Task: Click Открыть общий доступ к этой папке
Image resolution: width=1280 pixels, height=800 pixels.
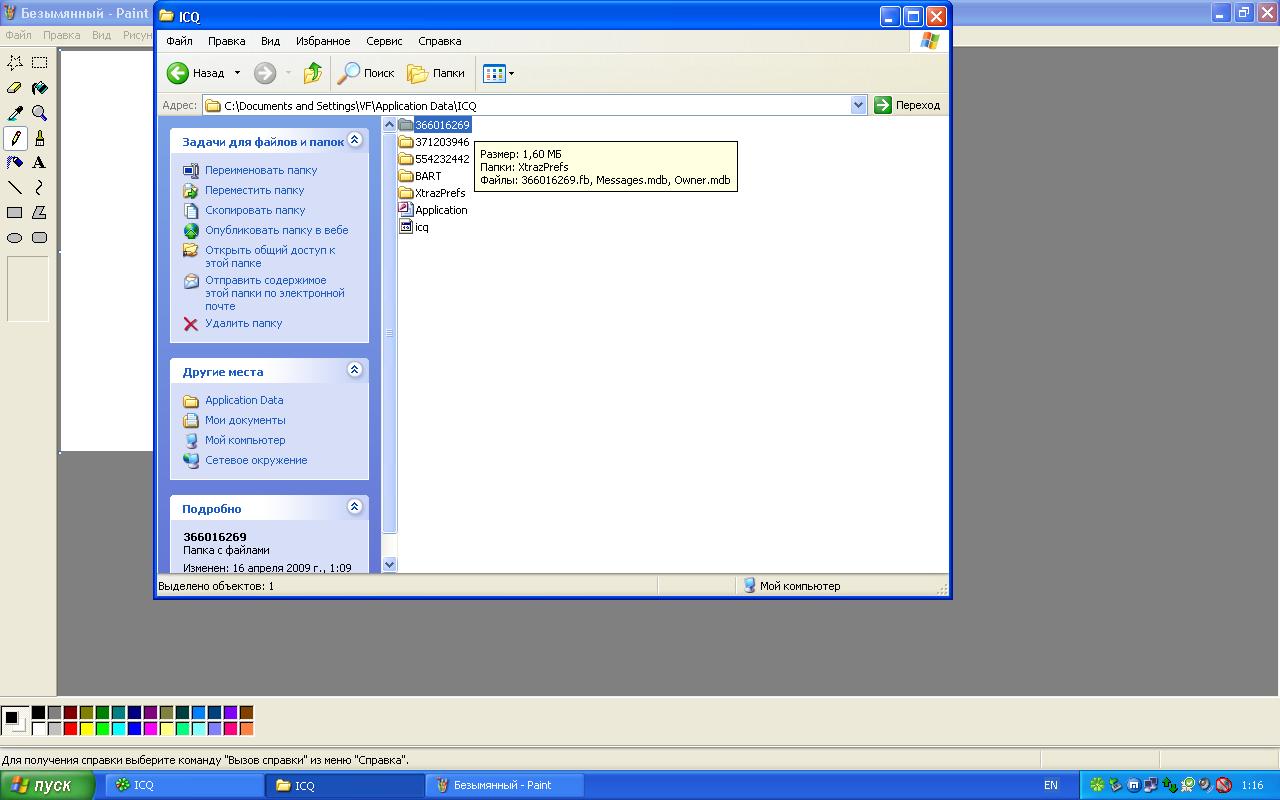Action: (x=270, y=256)
